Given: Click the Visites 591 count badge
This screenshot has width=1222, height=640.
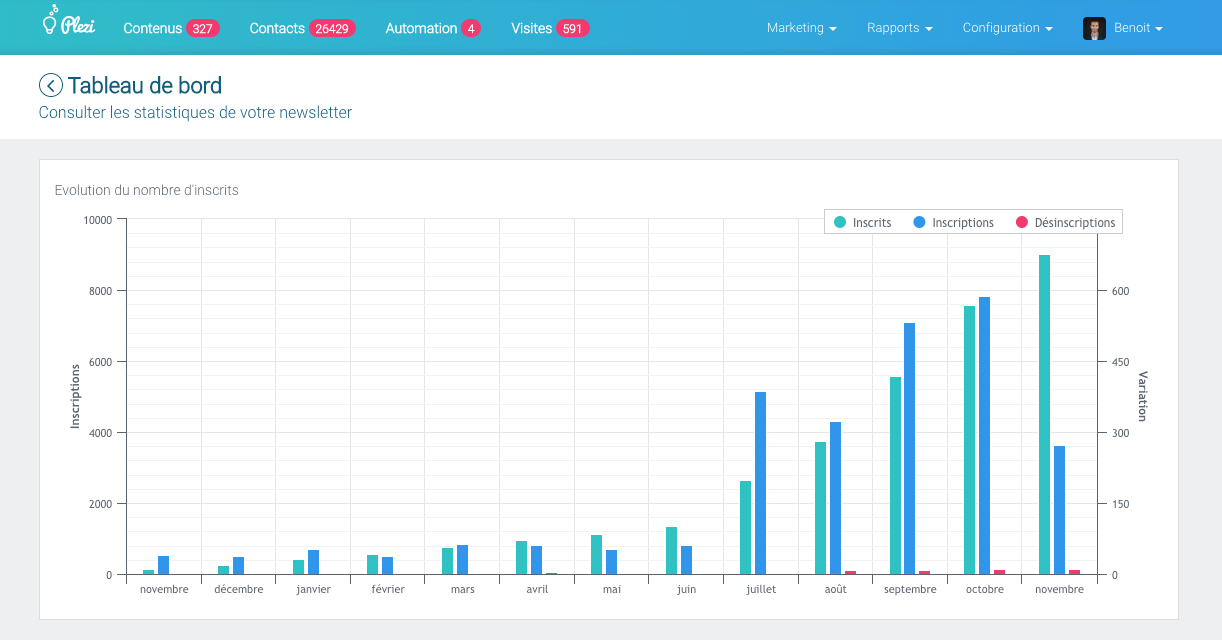Looking at the screenshot, I should [x=572, y=29].
